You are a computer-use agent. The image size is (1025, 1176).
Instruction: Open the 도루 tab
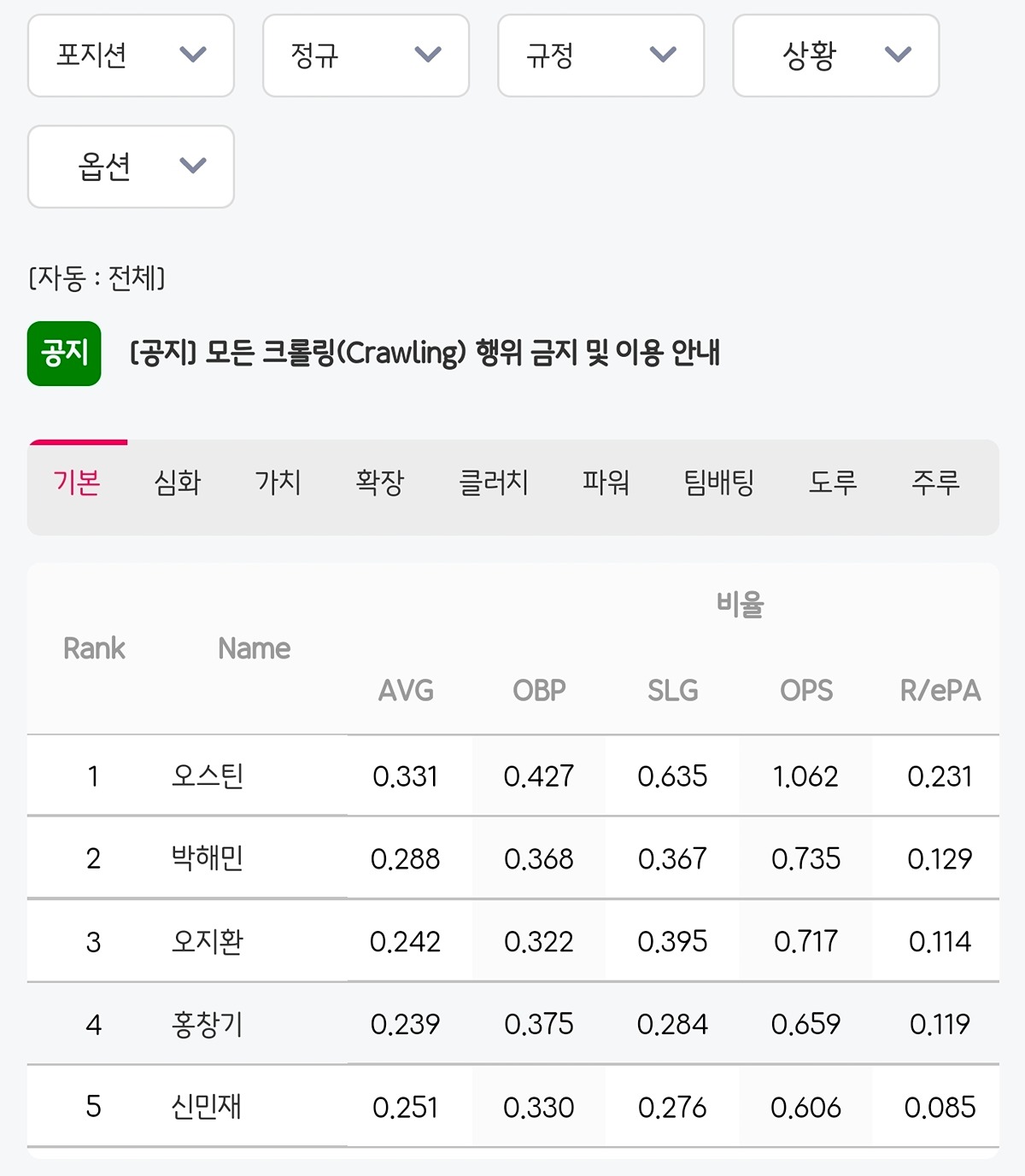pyautogui.click(x=833, y=483)
